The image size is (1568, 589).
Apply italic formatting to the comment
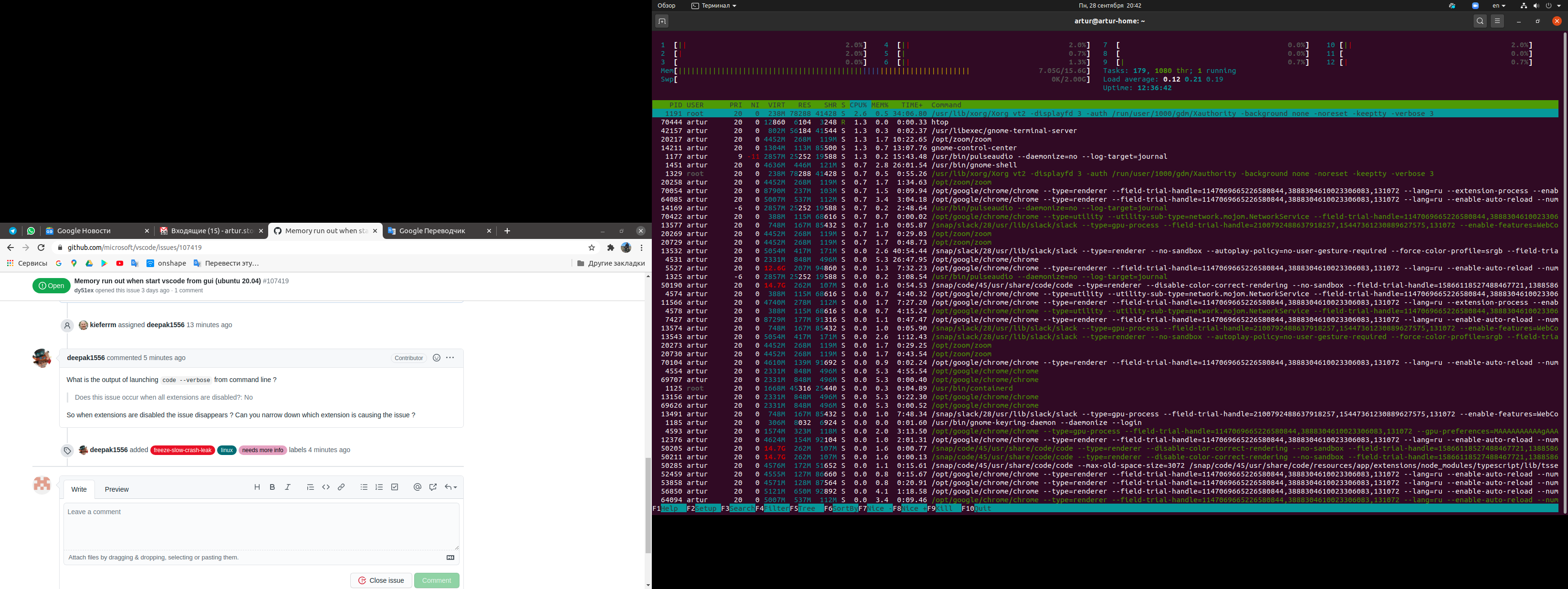[287, 487]
